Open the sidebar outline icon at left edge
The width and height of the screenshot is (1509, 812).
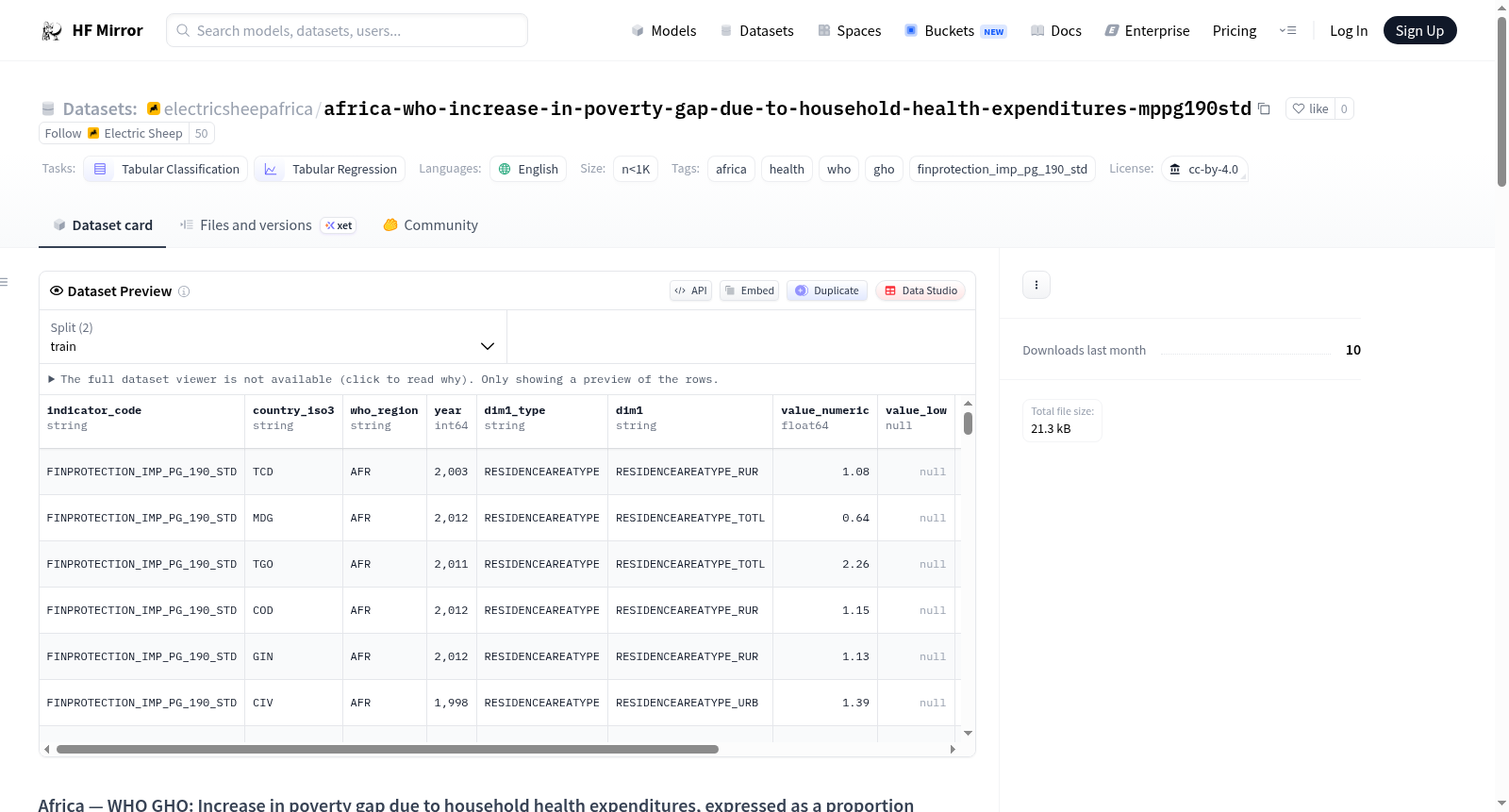coord(4,282)
